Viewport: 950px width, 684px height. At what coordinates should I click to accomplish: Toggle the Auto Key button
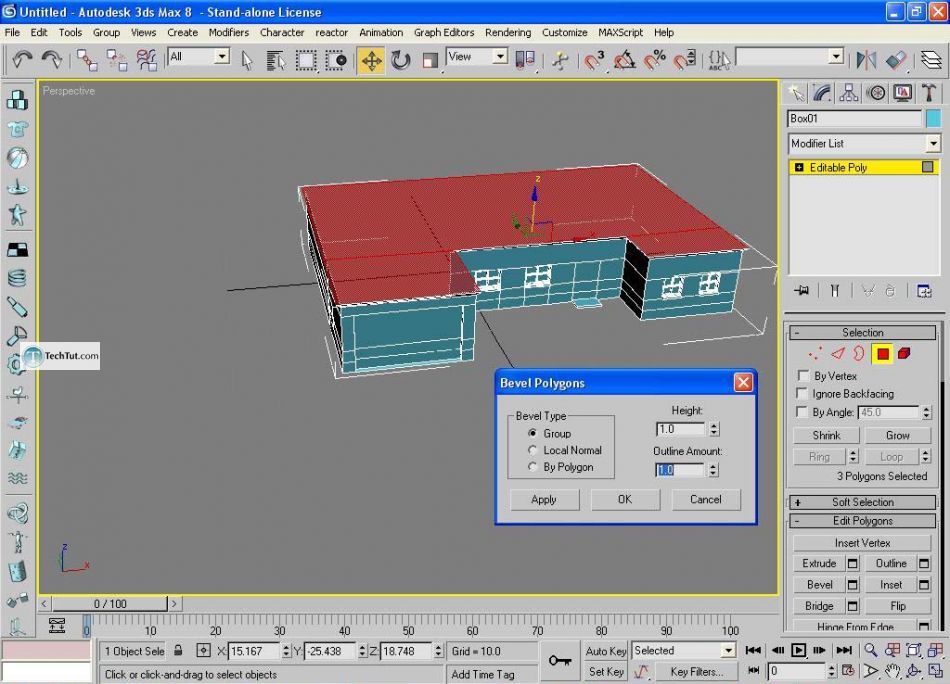click(x=605, y=651)
